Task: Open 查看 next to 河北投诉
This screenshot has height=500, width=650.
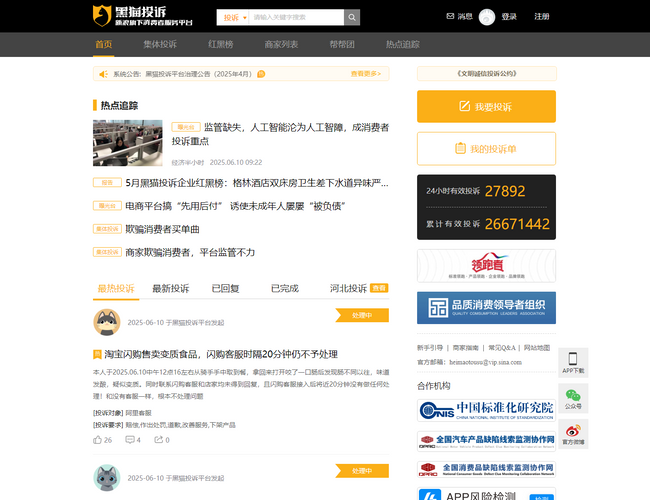Action: [379, 288]
